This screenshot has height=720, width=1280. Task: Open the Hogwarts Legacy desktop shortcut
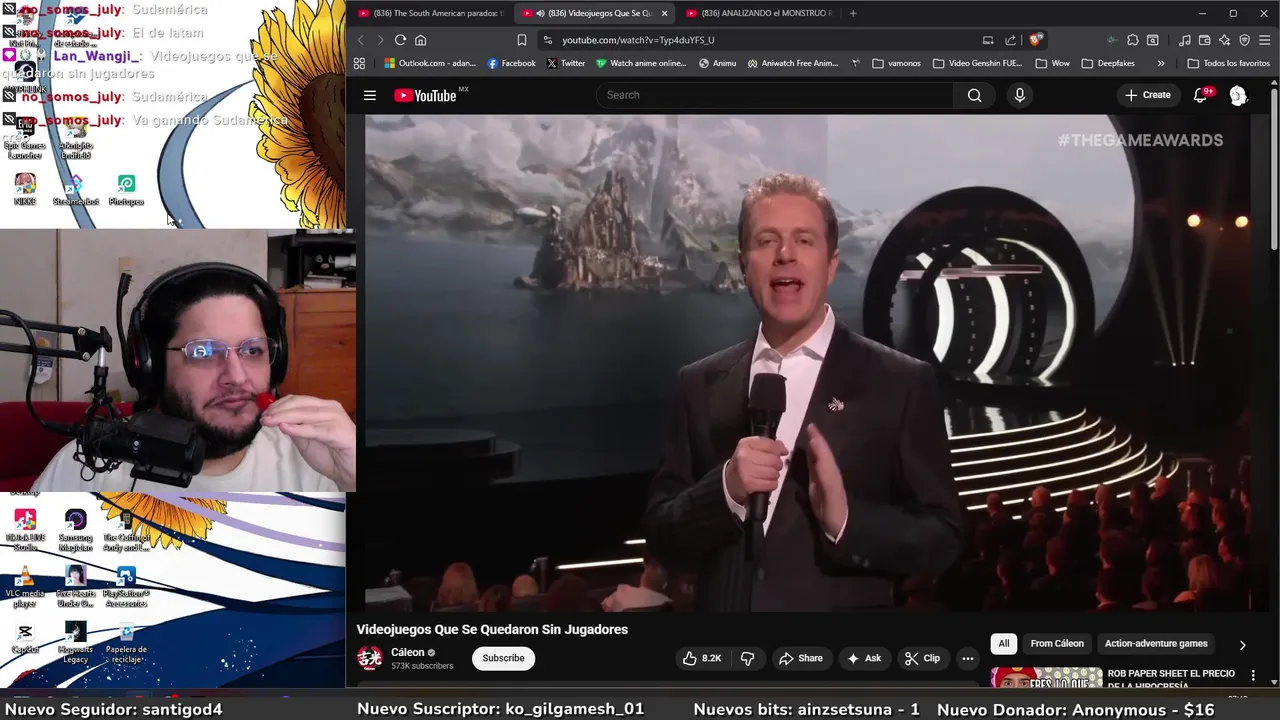tap(75, 643)
